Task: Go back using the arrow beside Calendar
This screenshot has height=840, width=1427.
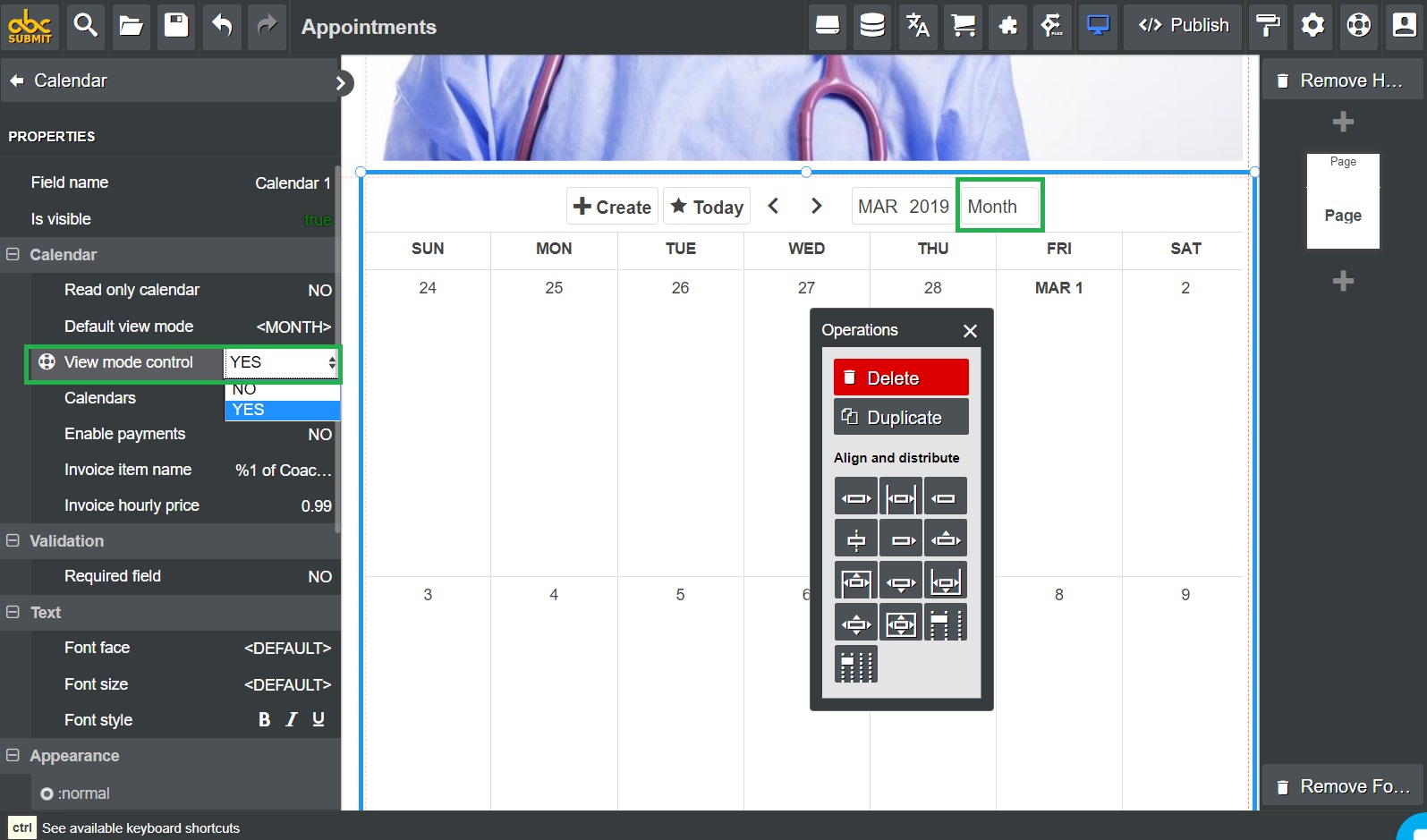Action: click(17, 81)
